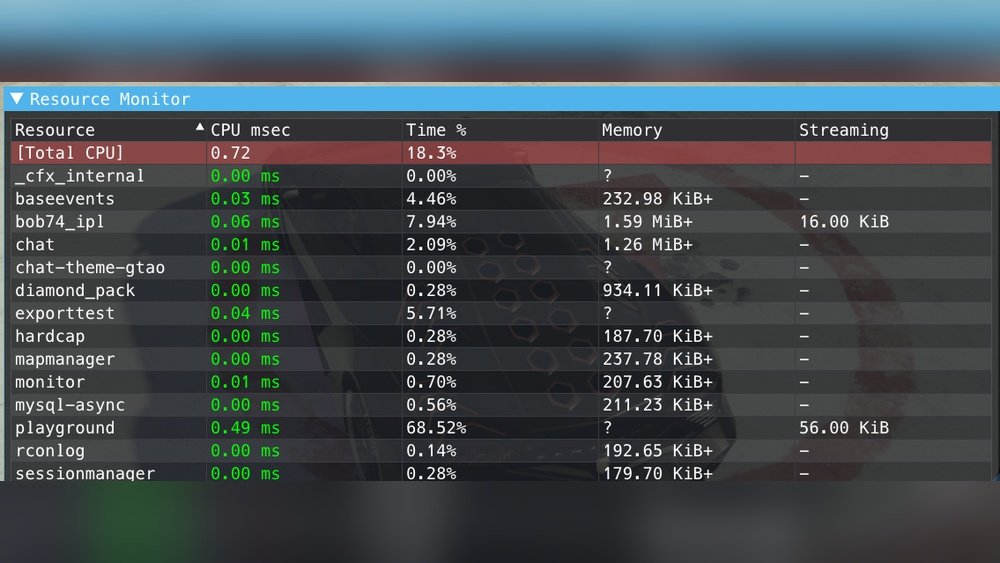Viewport: 1000px width, 563px height.
Task: Click the 16.00 KiB streaming value
Action: tap(844, 222)
